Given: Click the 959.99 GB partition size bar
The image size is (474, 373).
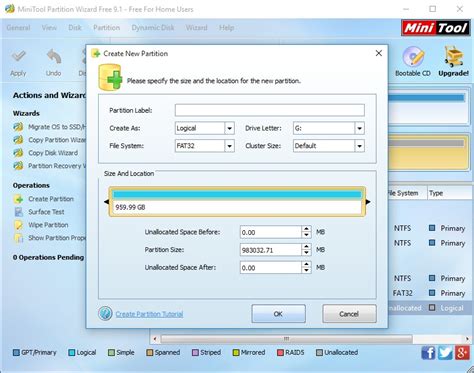Looking at the screenshot, I should pyautogui.click(x=237, y=202).
